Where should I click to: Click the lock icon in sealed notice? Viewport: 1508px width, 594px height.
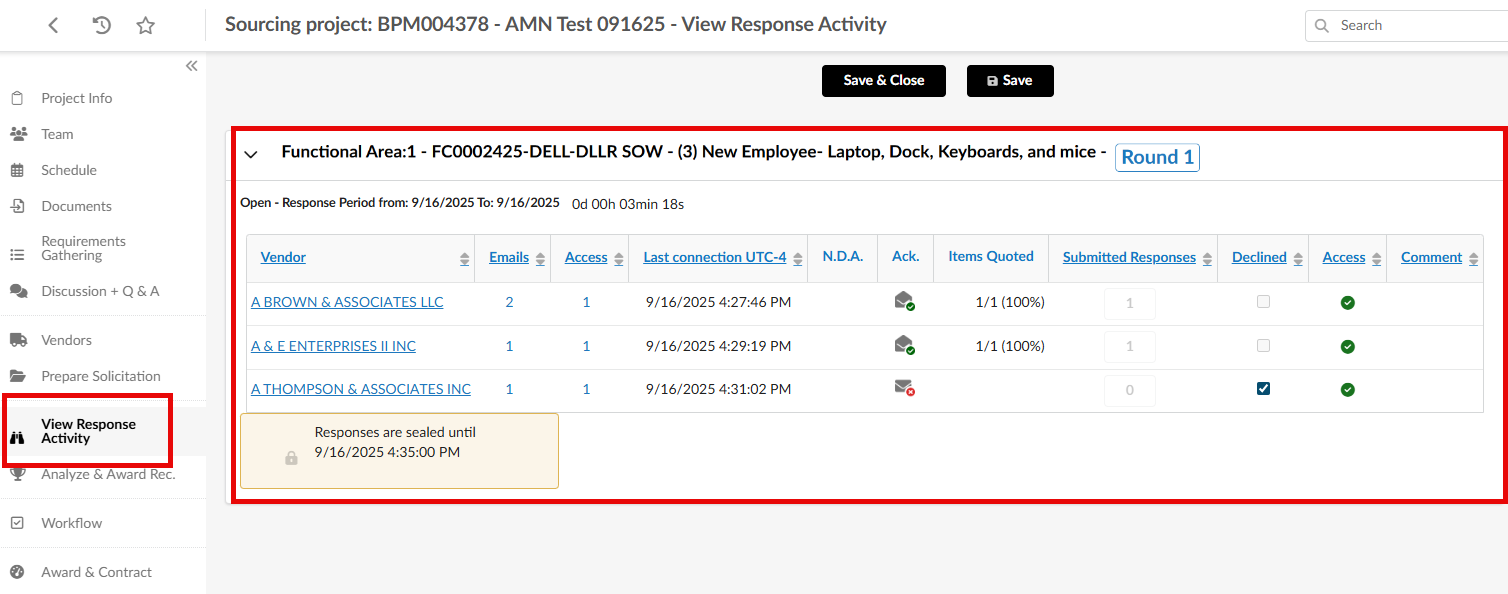pos(291,458)
